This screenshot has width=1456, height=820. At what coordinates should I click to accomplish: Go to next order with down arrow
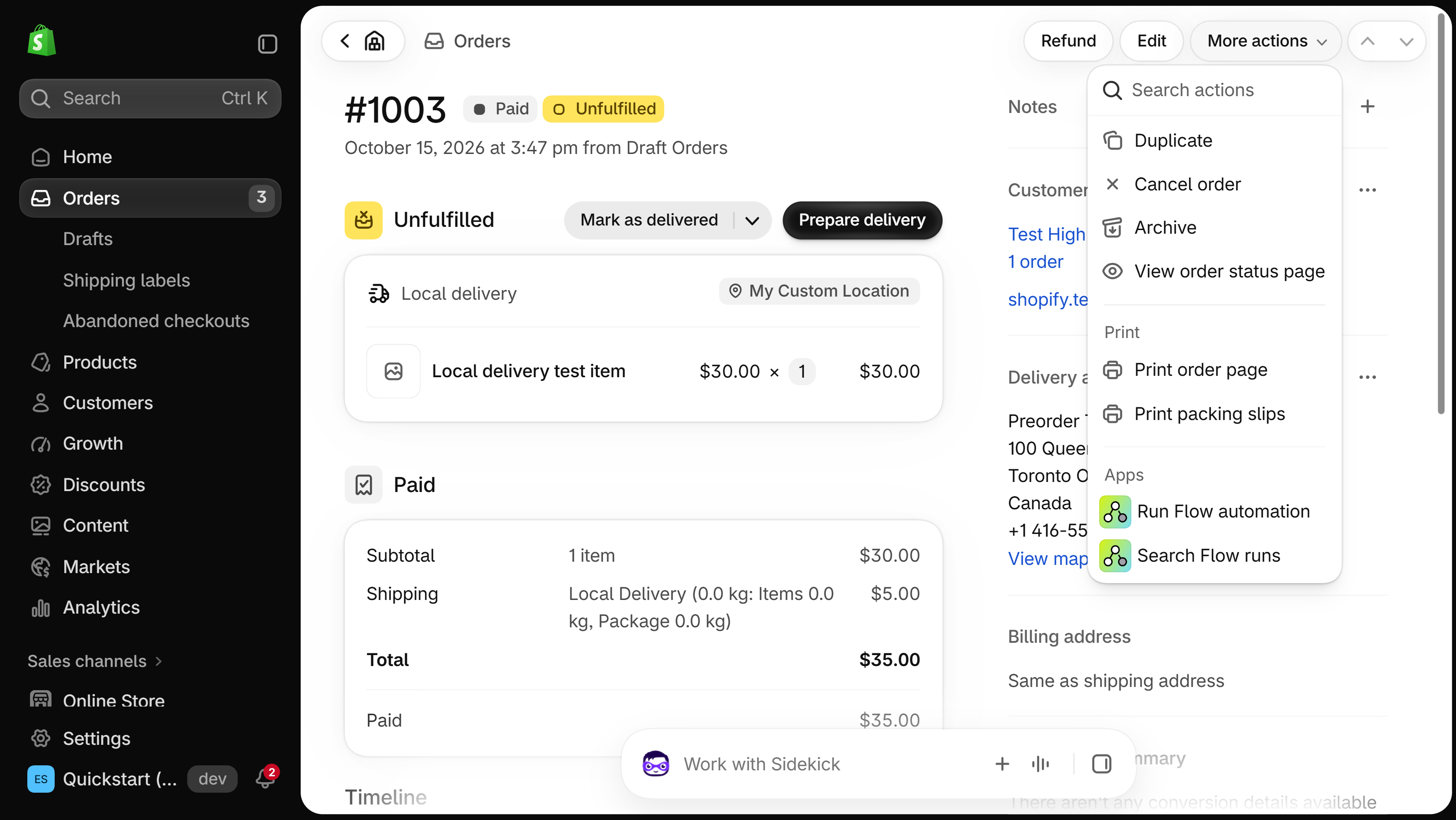click(x=1406, y=41)
